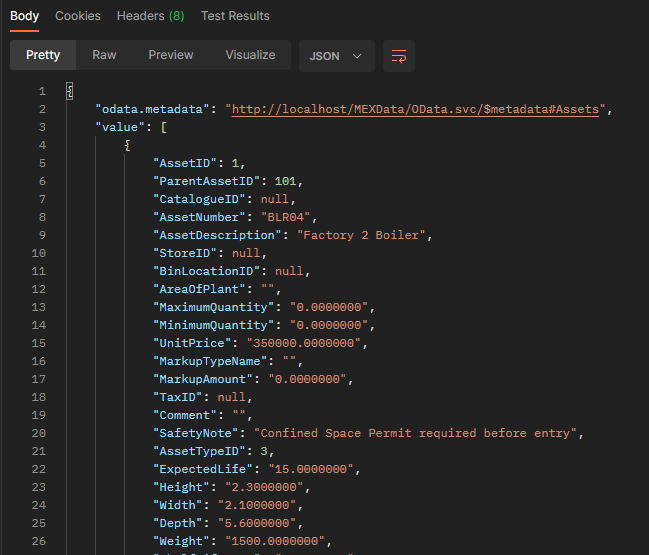The height and width of the screenshot is (555, 649).
Task: Open the JSON format dropdown
Action: click(x=337, y=56)
